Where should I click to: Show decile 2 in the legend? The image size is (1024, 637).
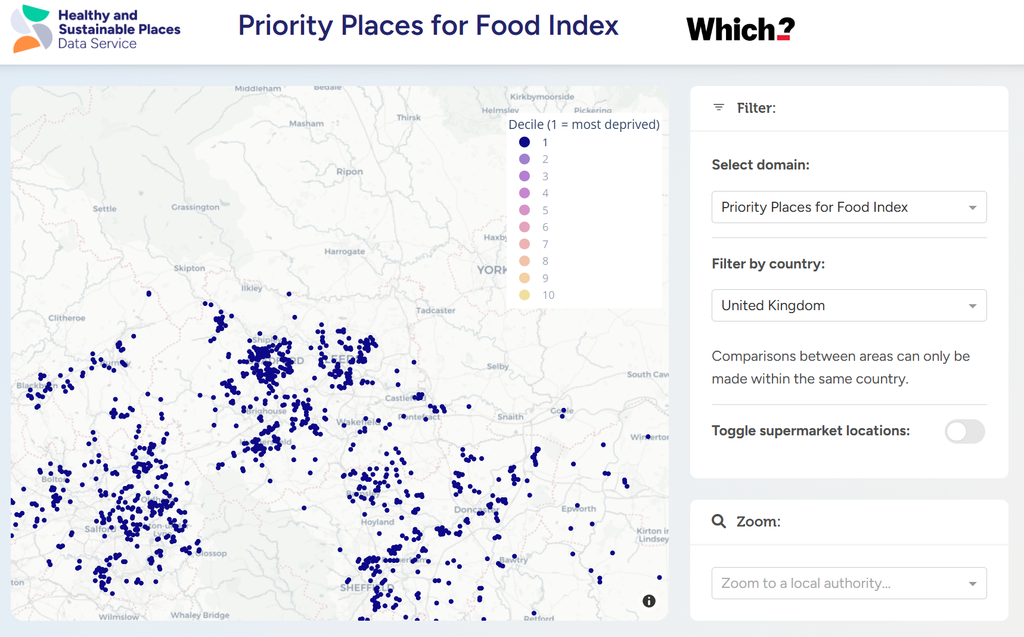(x=534, y=159)
